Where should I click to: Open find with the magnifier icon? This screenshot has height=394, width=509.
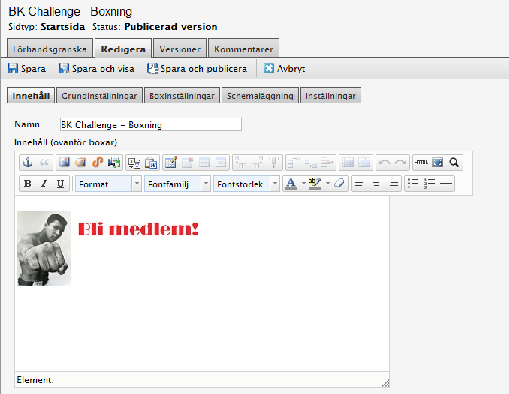(x=454, y=162)
